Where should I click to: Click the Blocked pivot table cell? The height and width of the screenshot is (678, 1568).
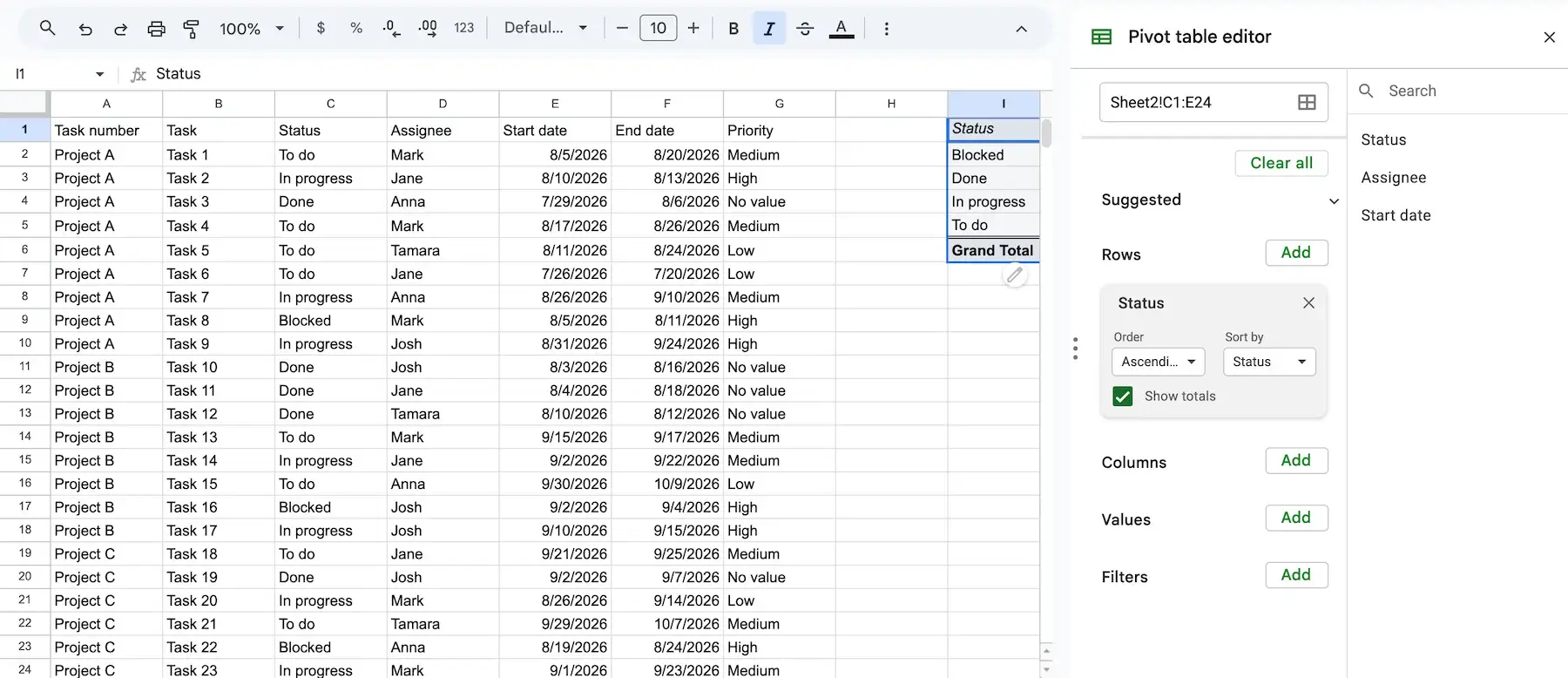click(x=993, y=154)
